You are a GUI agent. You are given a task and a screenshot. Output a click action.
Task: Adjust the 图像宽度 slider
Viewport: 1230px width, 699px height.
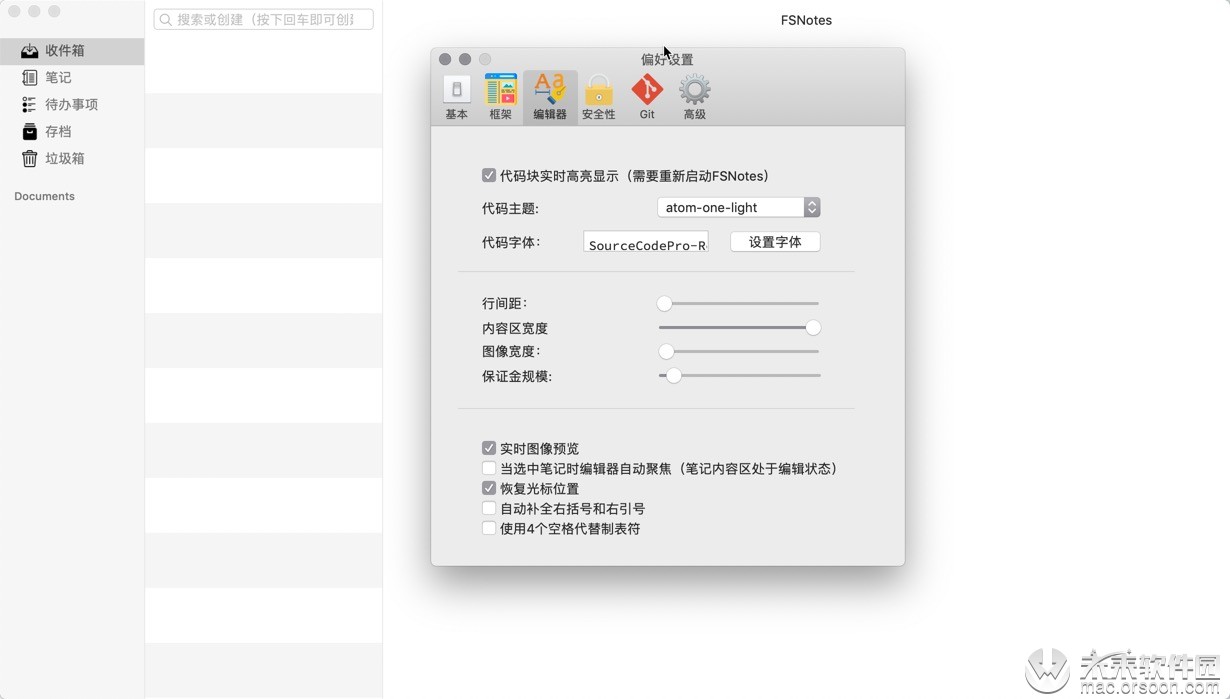[x=739, y=351]
